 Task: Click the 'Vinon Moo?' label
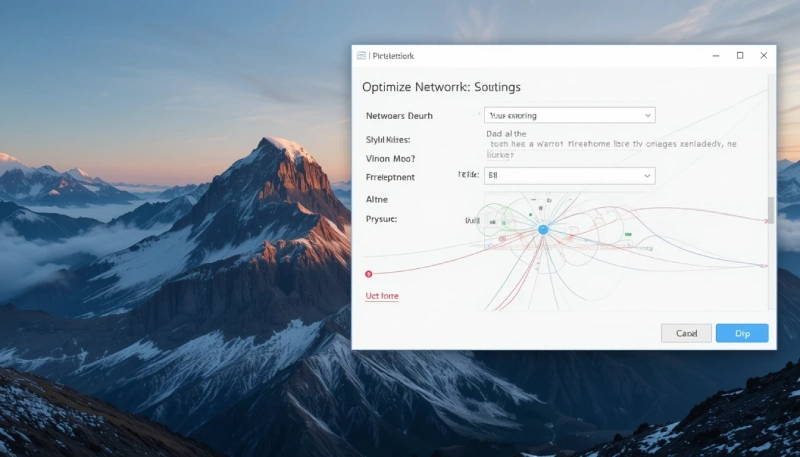tap(390, 159)
